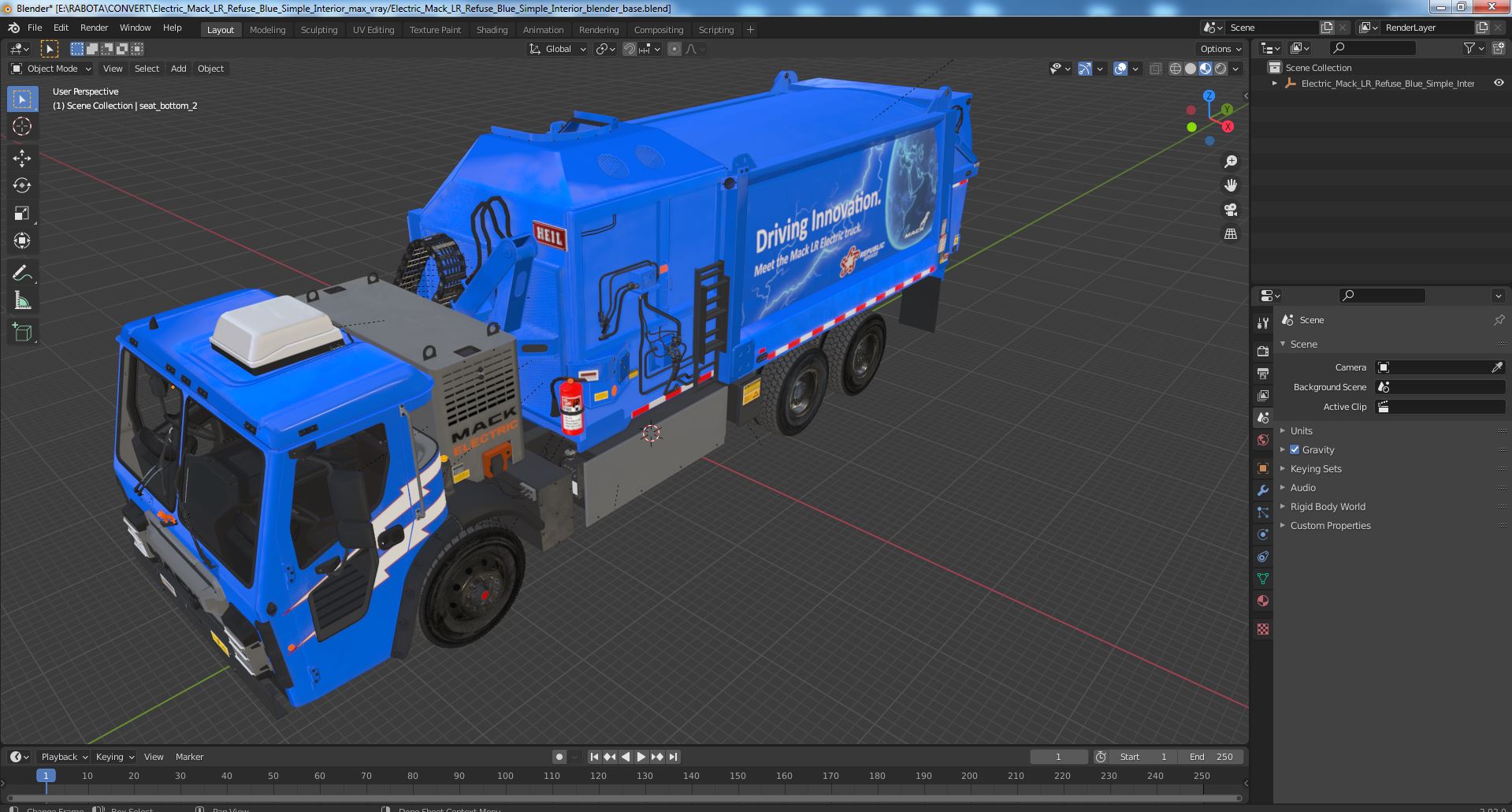Select the Add Cube tool
The width and height of the screenshot is (1512, 812).
(x=22, y=333)
